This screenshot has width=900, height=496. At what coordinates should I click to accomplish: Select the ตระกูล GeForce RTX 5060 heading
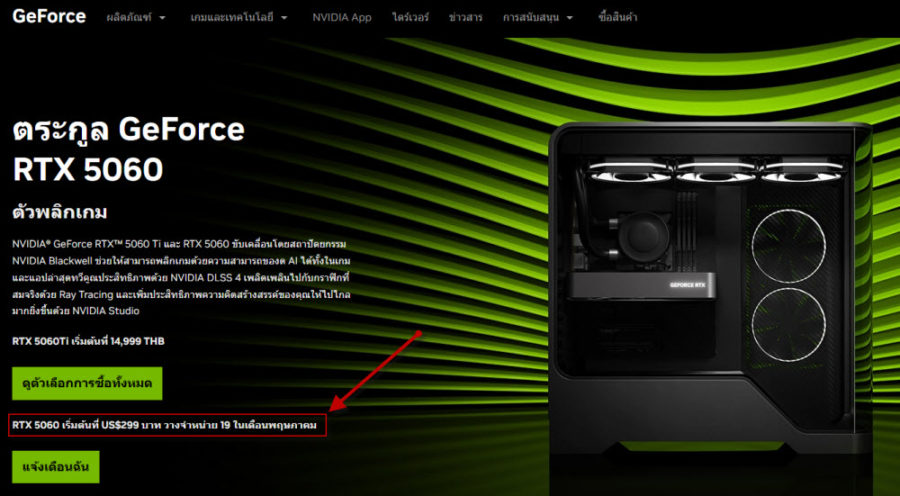128,149
